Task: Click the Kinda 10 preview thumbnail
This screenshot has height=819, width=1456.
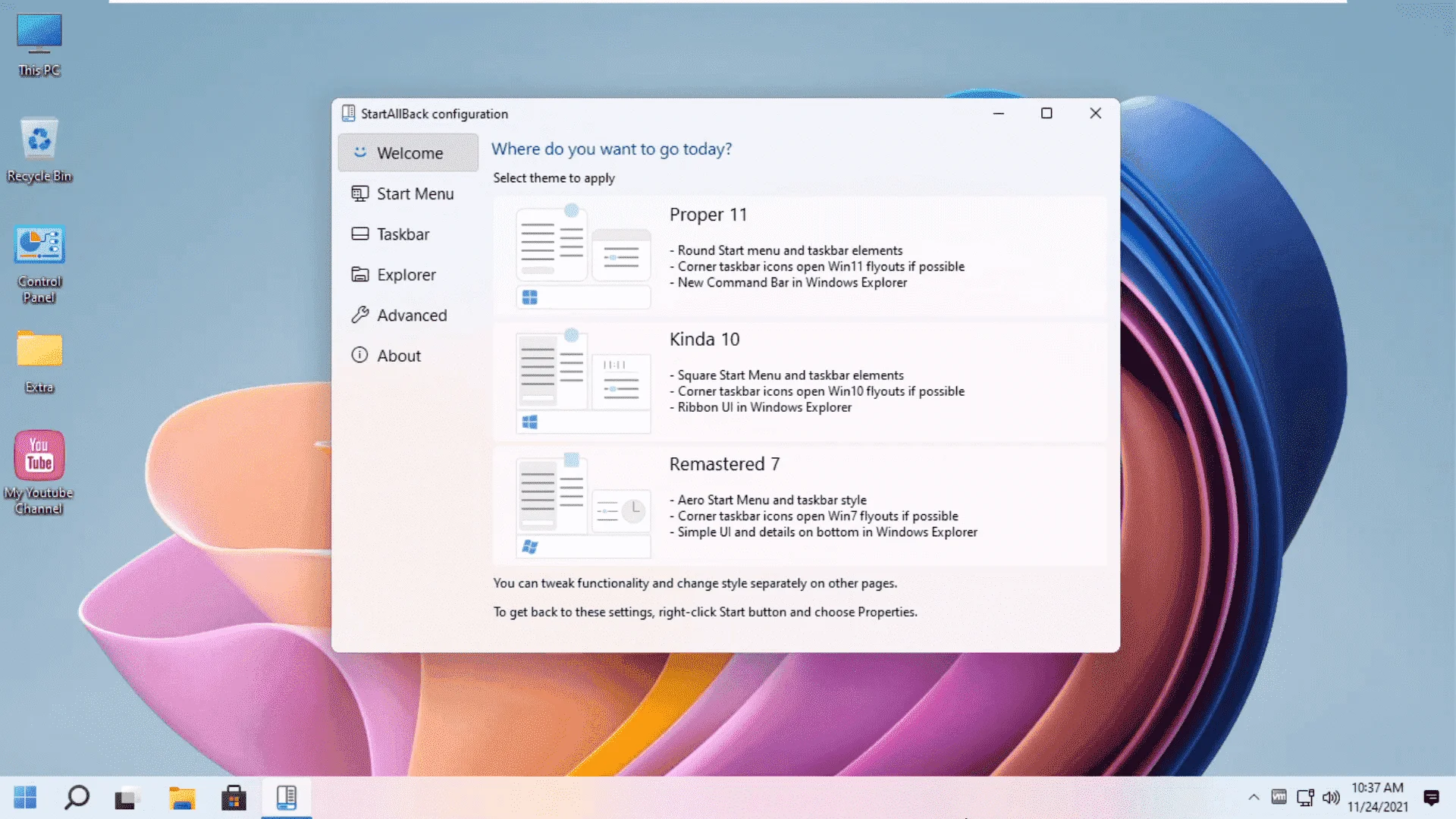Action: click(583, 381)
